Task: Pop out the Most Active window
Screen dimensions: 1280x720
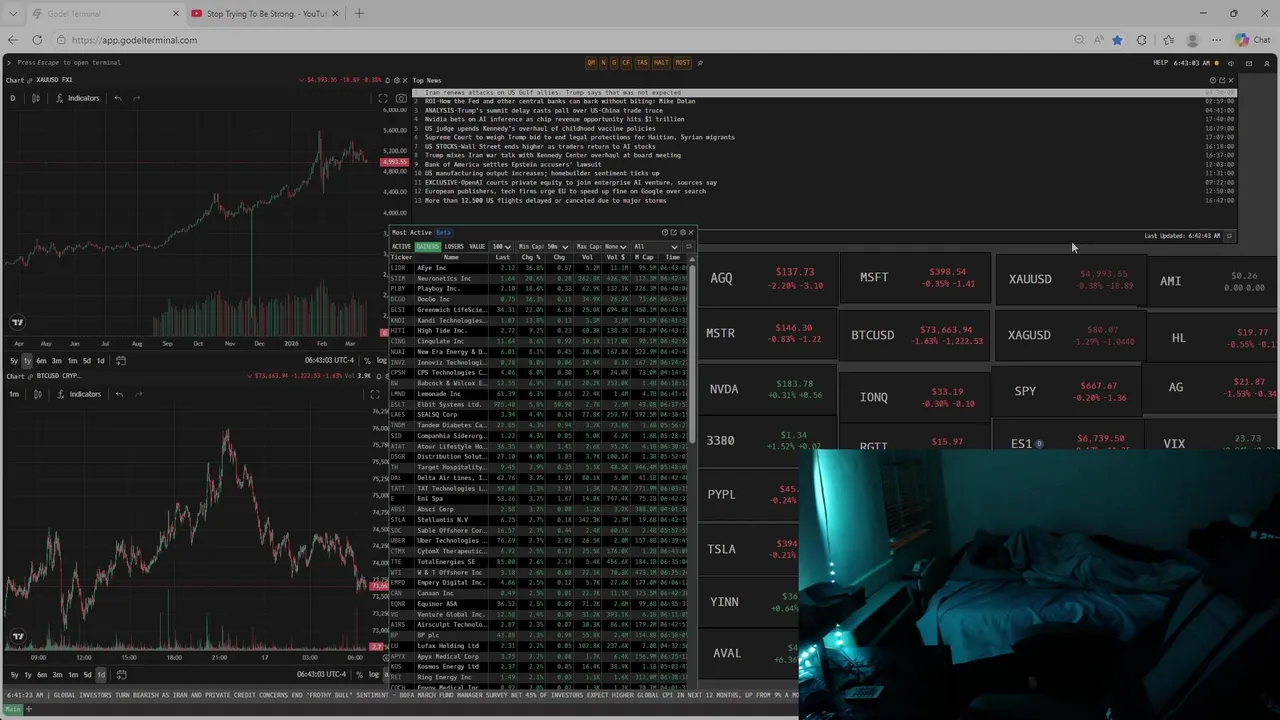Action: (673, 233)
